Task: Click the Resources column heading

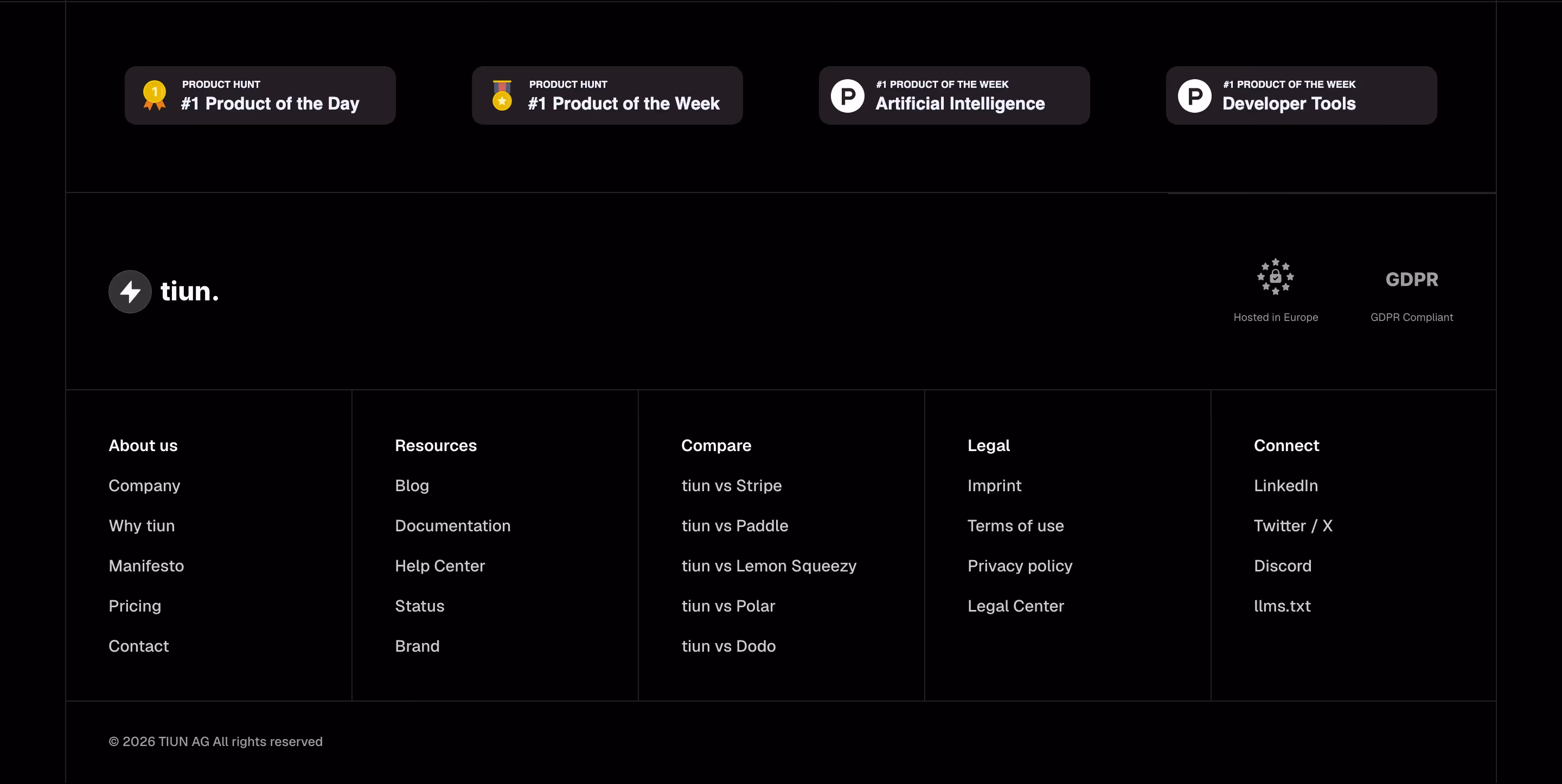Action: tap(436, 446)
